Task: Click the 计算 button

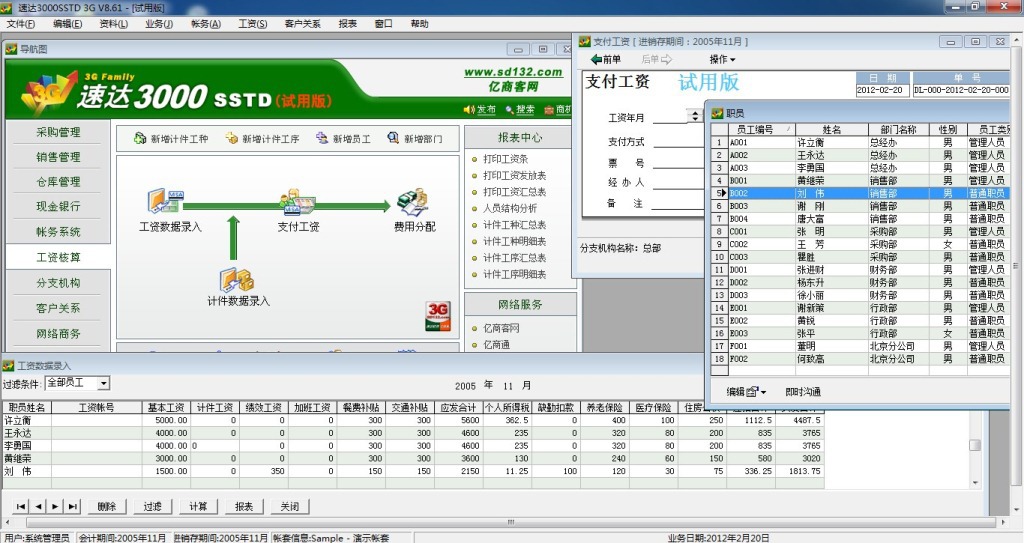Action: tap(198, 506)
